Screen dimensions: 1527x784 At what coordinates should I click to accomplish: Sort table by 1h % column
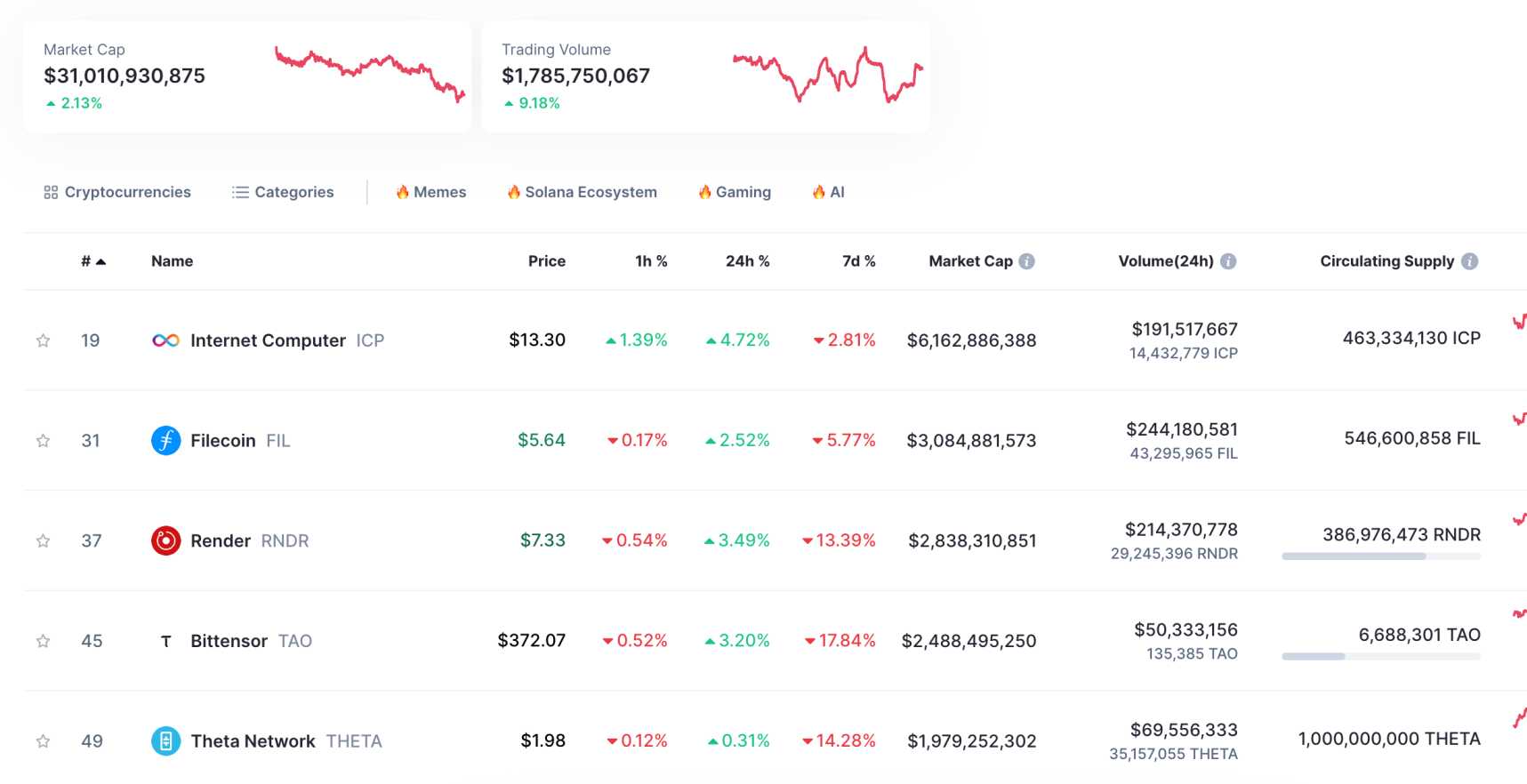click(651, 261)
